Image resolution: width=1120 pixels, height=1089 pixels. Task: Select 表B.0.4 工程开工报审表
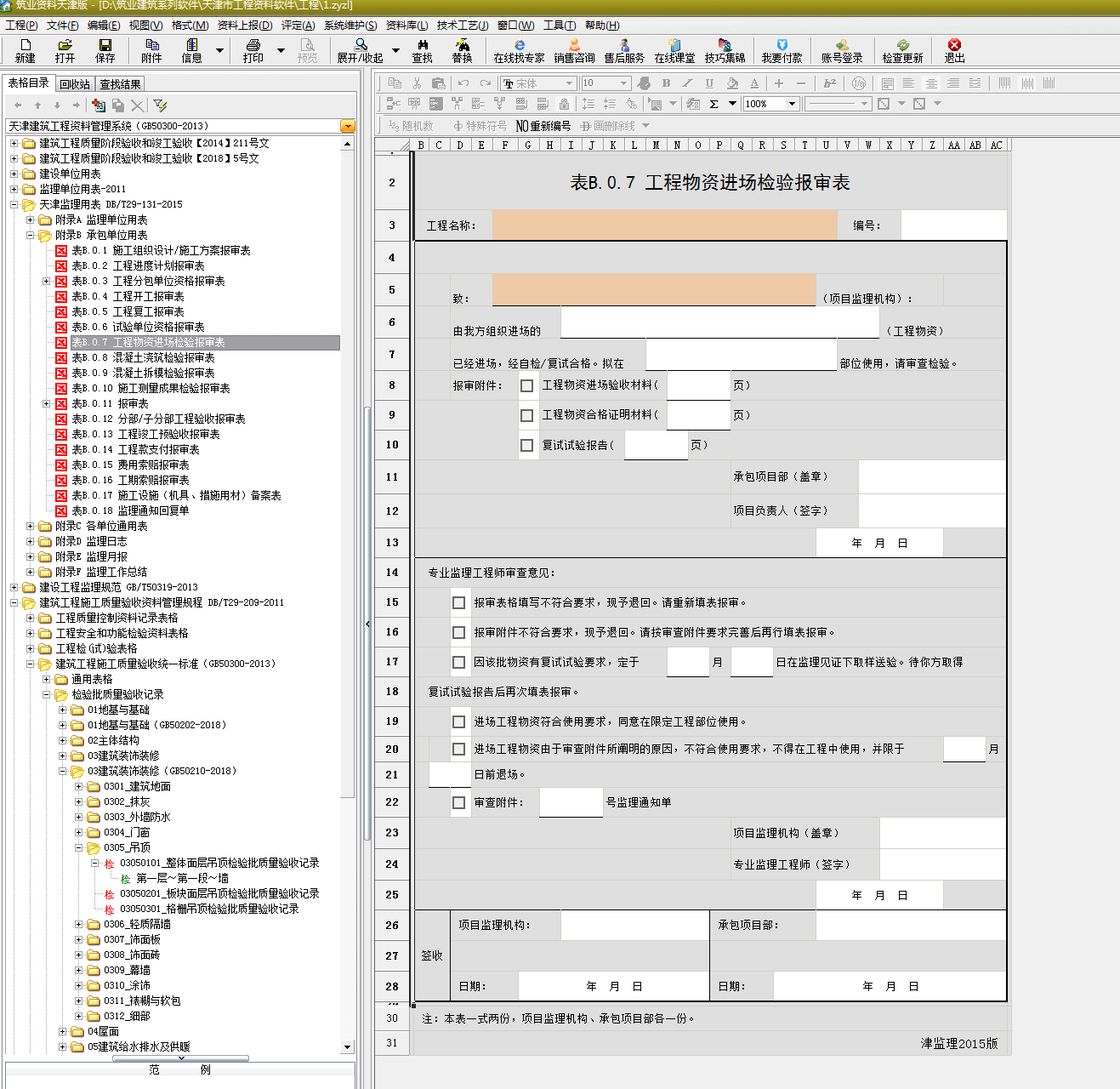(x=128, y=296)
